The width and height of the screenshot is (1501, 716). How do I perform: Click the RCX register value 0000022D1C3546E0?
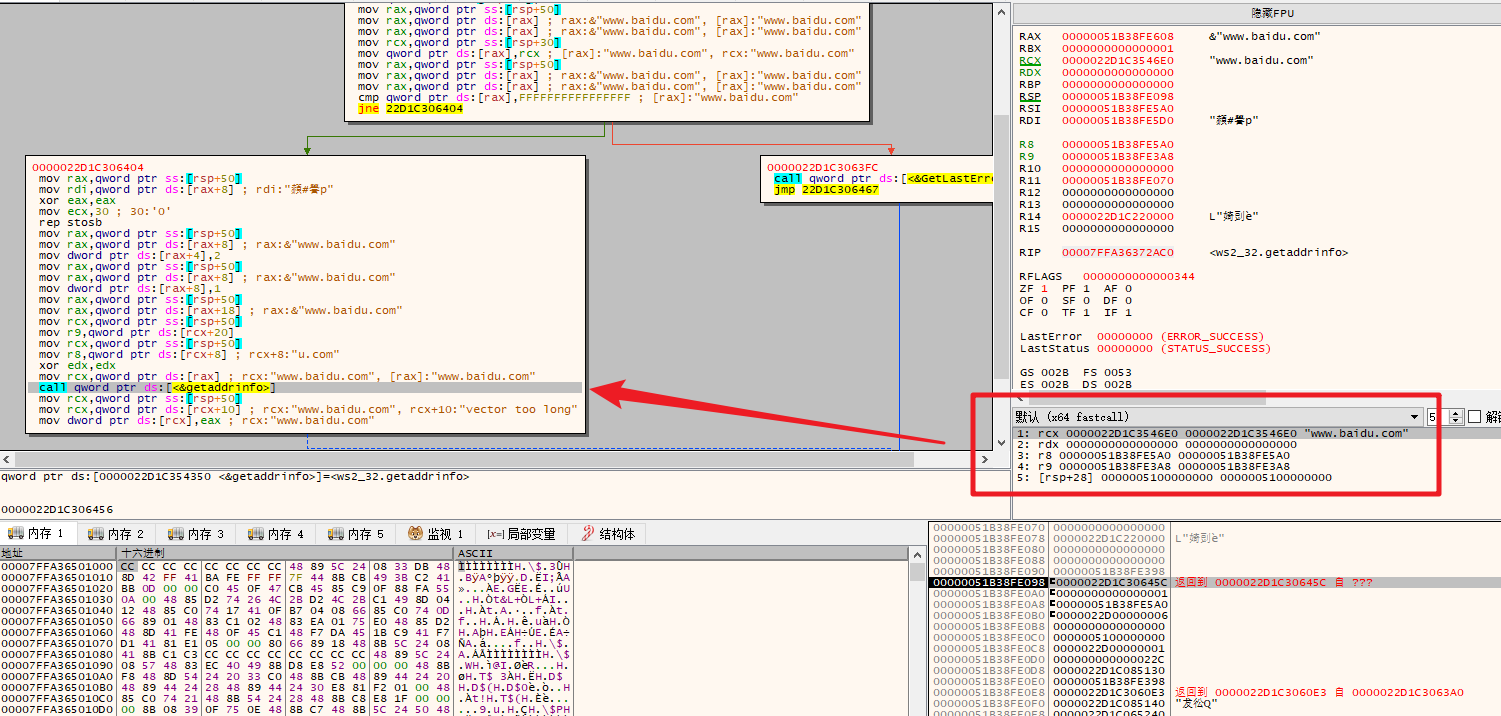1118,60
